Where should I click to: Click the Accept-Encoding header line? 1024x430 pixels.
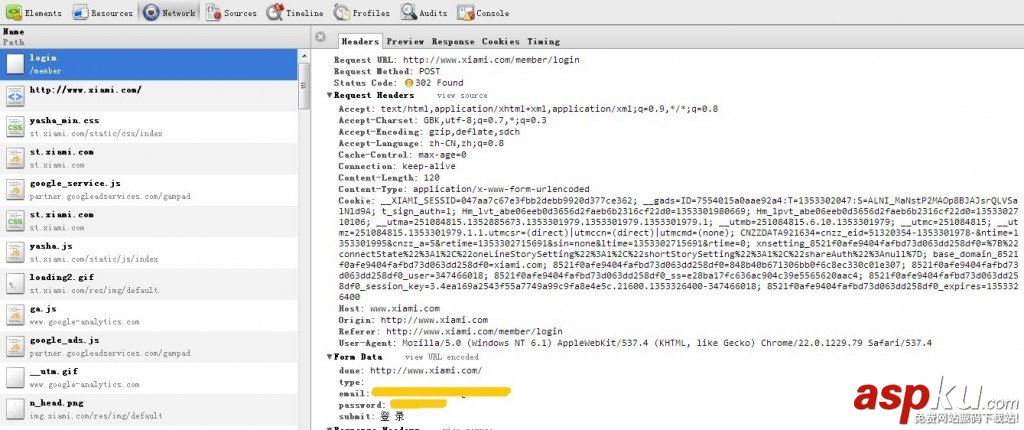(429, 131)
